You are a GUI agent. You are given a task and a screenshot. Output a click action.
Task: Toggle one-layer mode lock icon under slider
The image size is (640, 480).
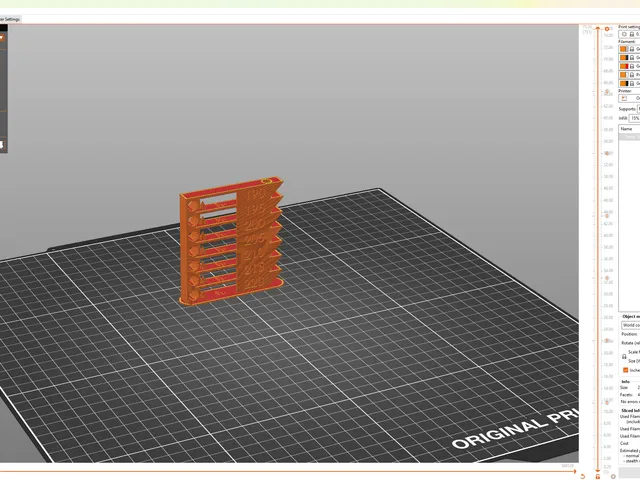click(598, 476)
